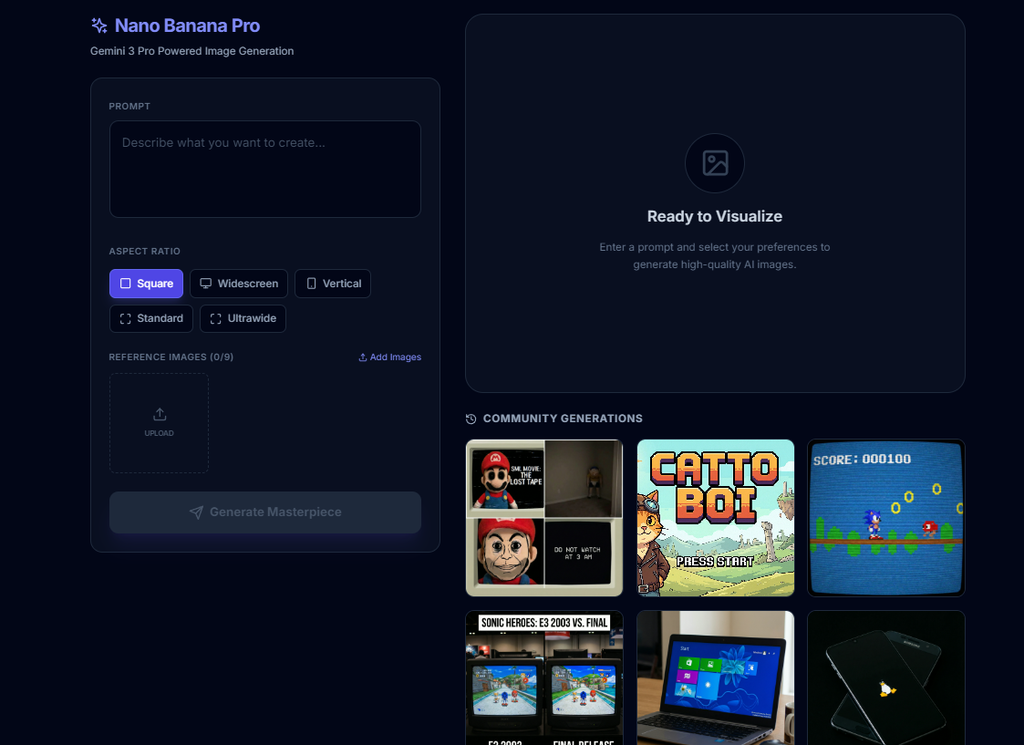Click the monitor icon on the Widescreen button

[x=206, y=283]
